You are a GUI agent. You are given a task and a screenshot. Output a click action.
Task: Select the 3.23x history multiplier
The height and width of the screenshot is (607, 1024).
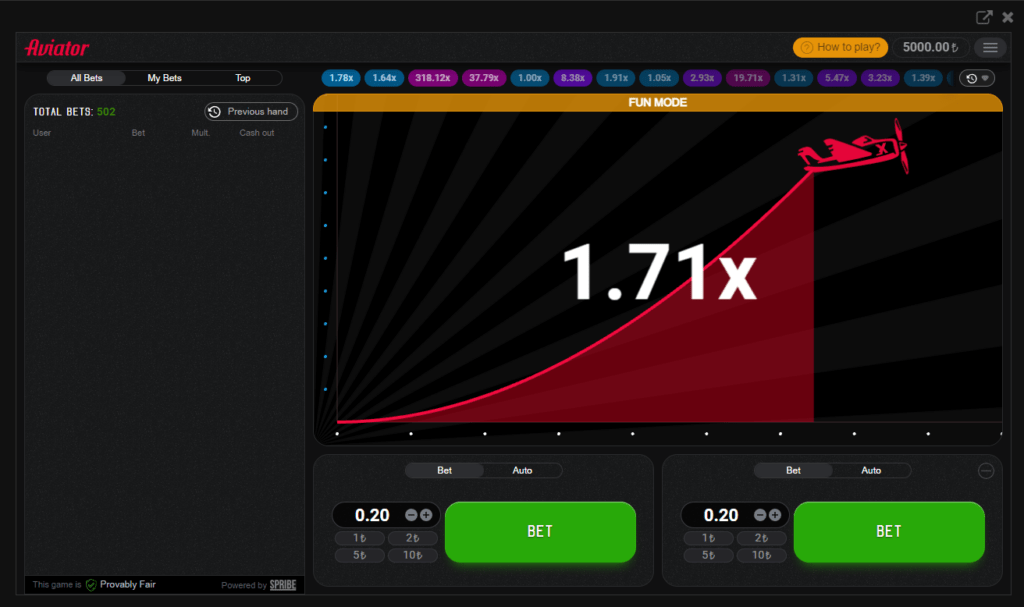(880, 78)
